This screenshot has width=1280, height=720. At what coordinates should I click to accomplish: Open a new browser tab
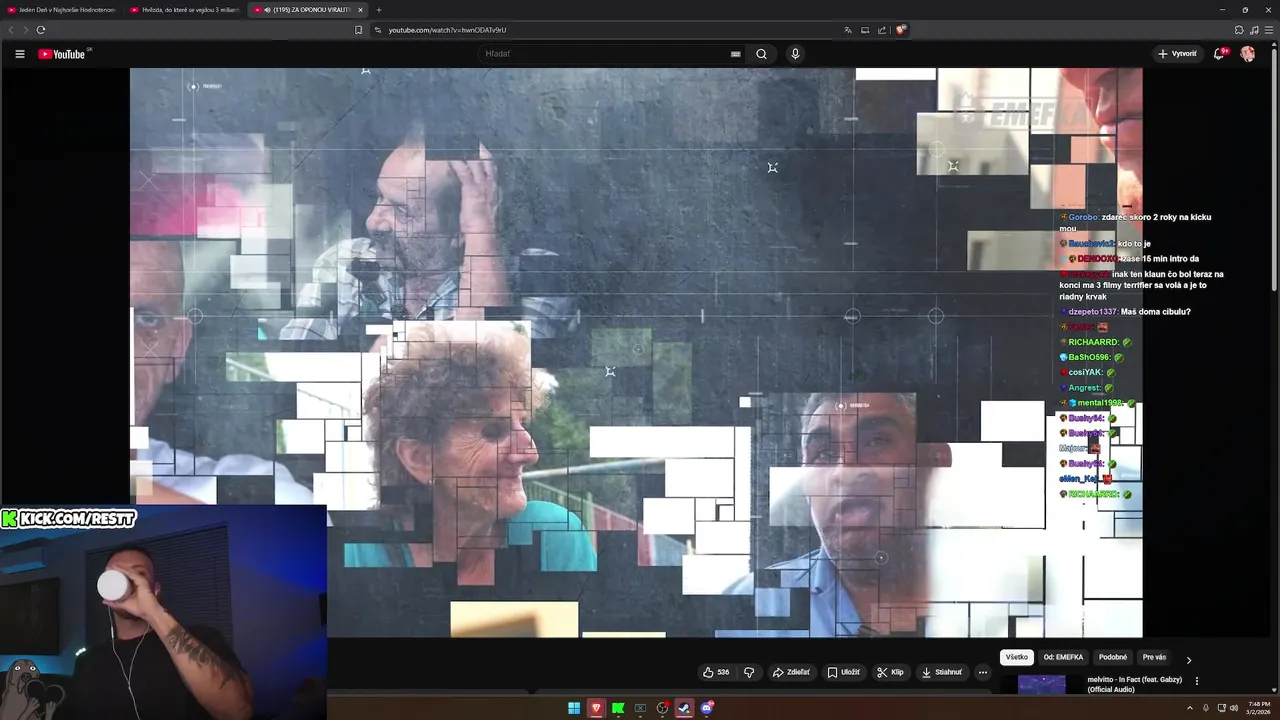point(378,10)
